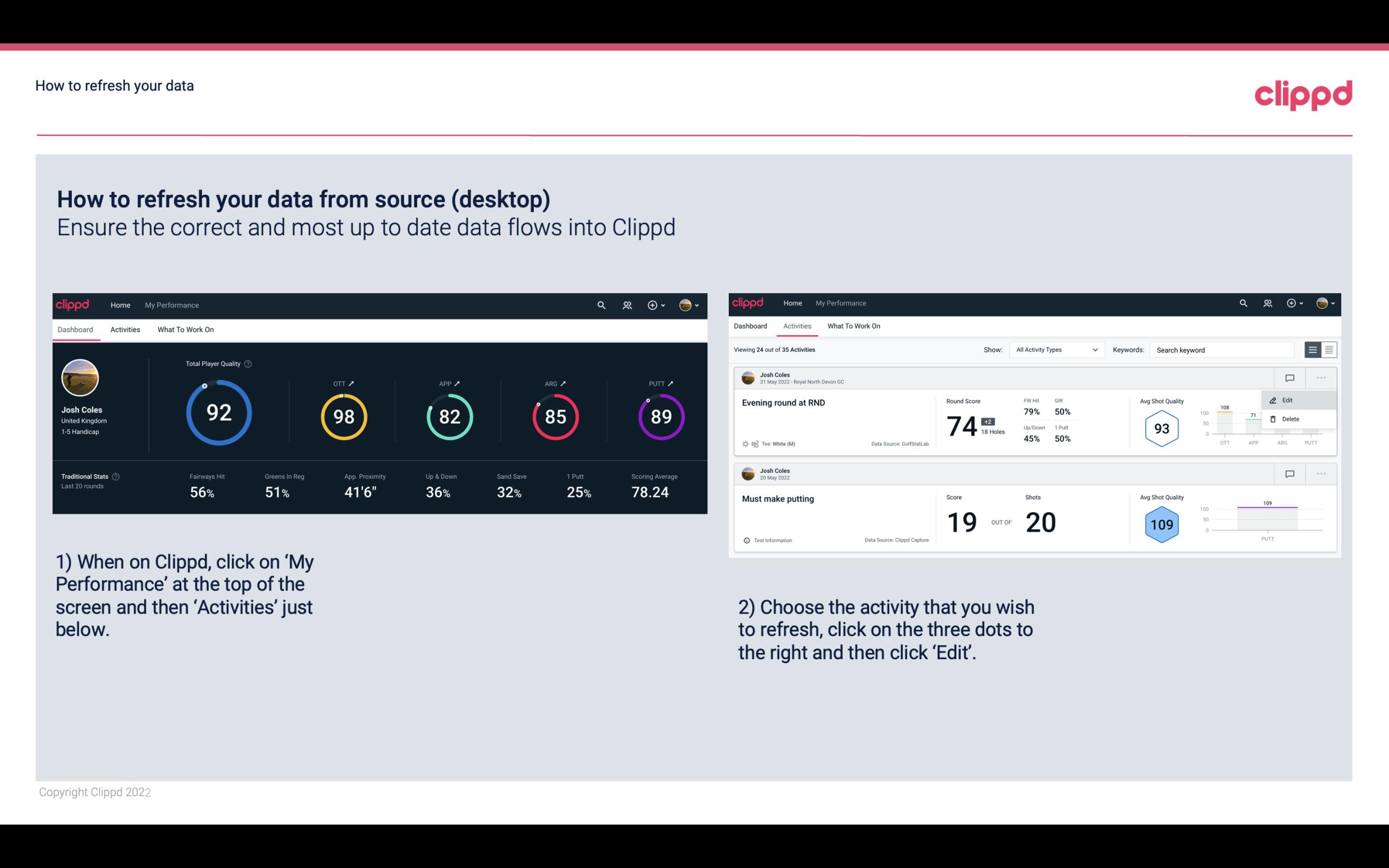Switch to the 'Activities' tab
Viewport: 1389px width, 868px height.
[124, 329]
